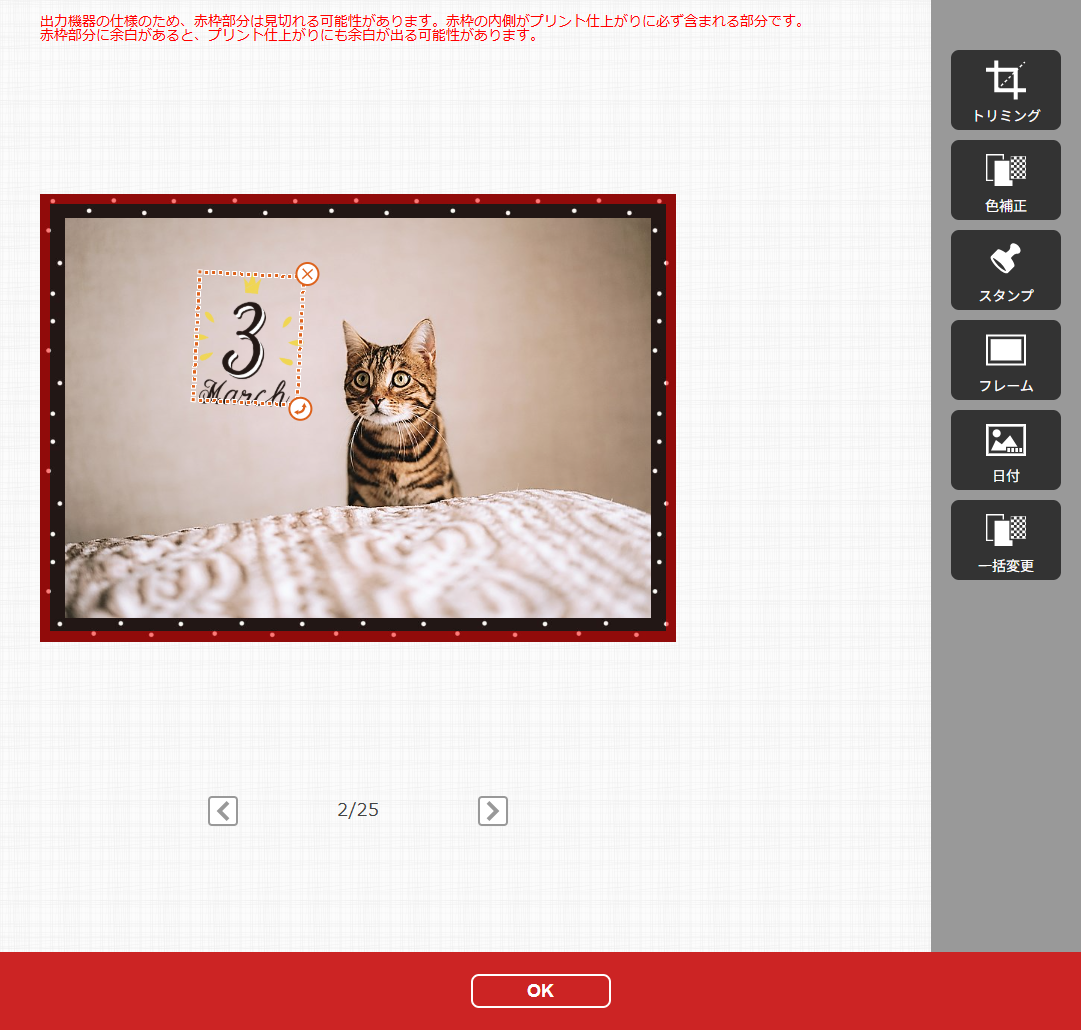The height and width of the screenshot is (1030, 1081).
Task: Choose the スタンプ stamp tool
Action: click(1005, 270)
